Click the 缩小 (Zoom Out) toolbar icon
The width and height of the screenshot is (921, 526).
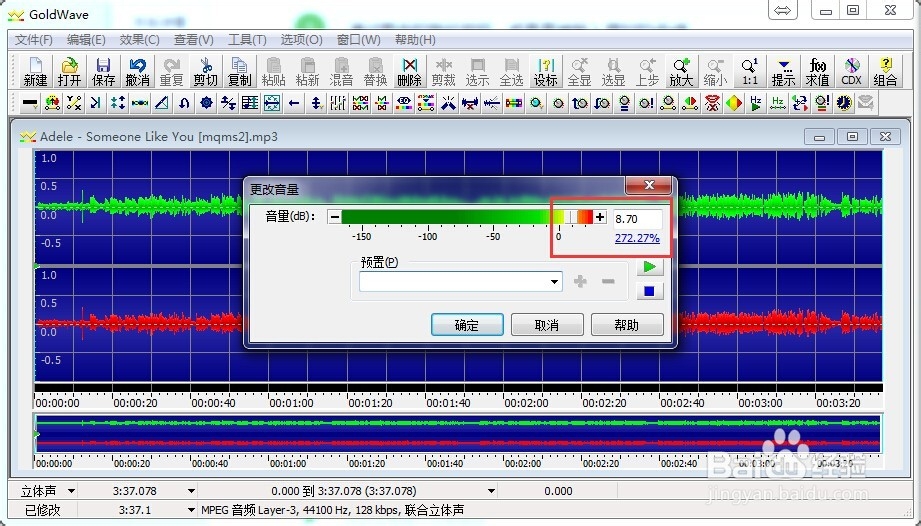coord(717,72)
